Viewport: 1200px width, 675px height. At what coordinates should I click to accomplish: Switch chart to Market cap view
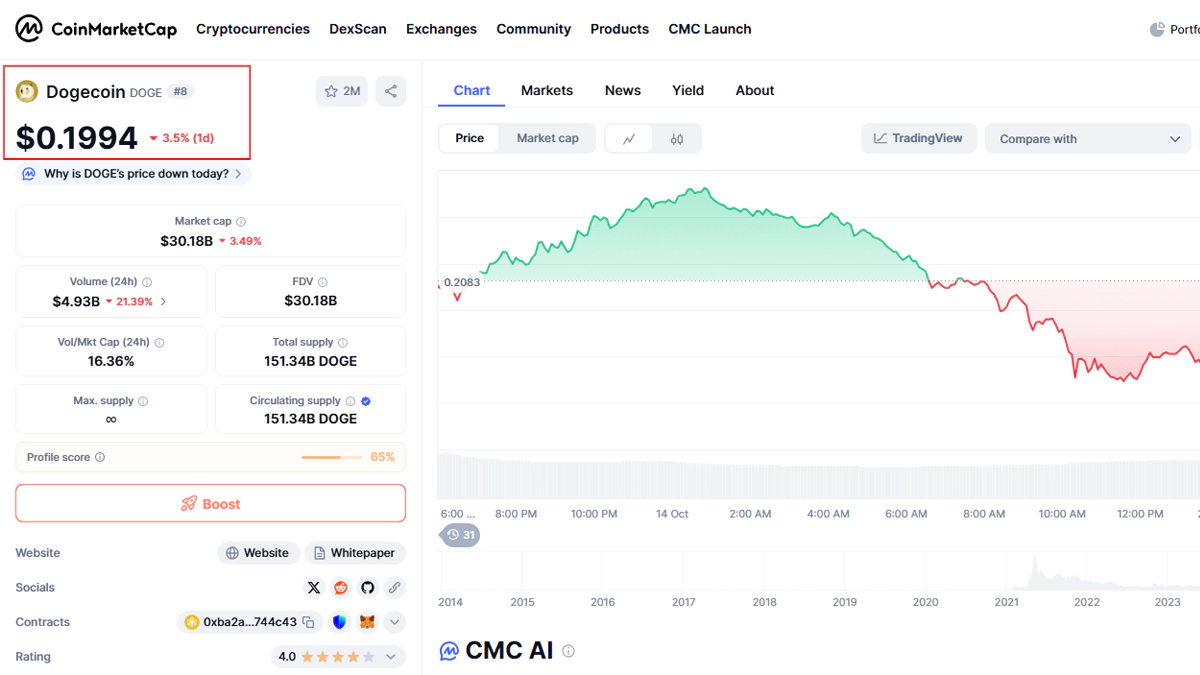point(547,138)
